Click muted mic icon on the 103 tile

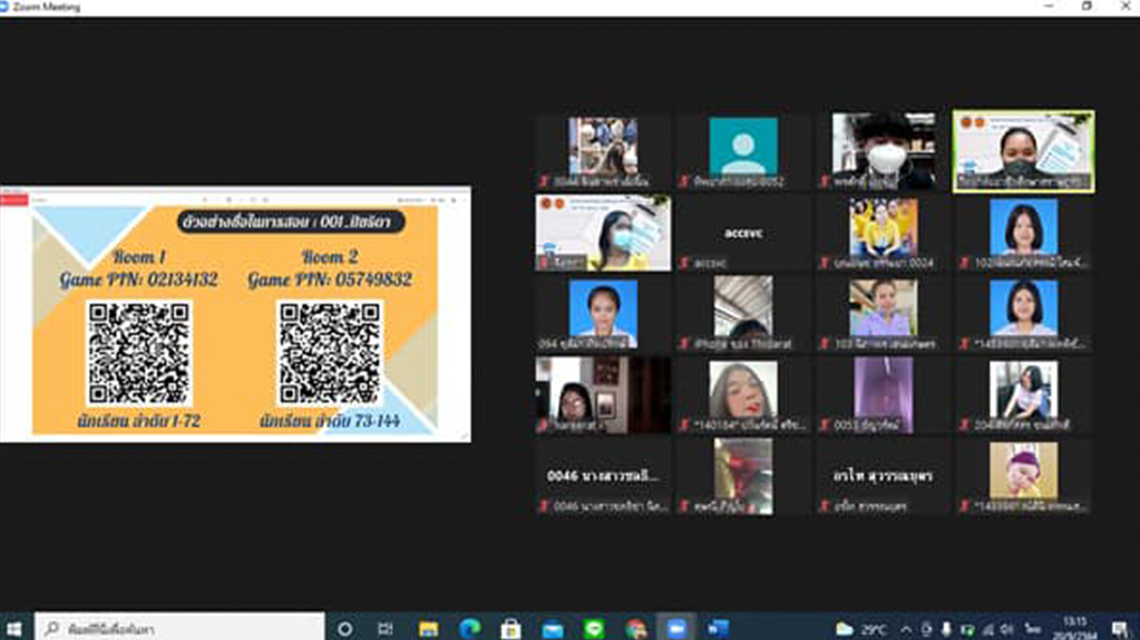tap(824, 343)
